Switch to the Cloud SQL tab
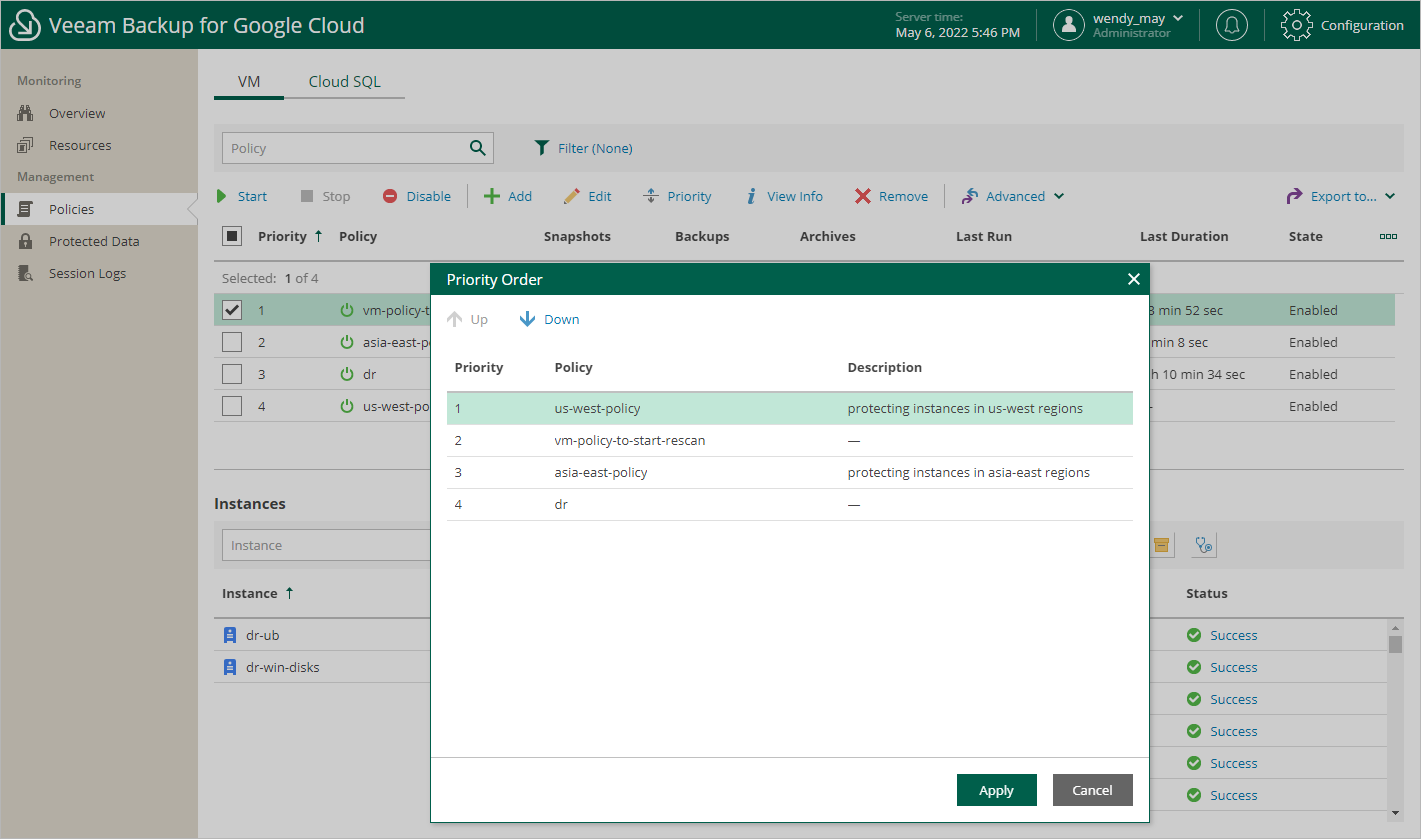 coord(344,82)
